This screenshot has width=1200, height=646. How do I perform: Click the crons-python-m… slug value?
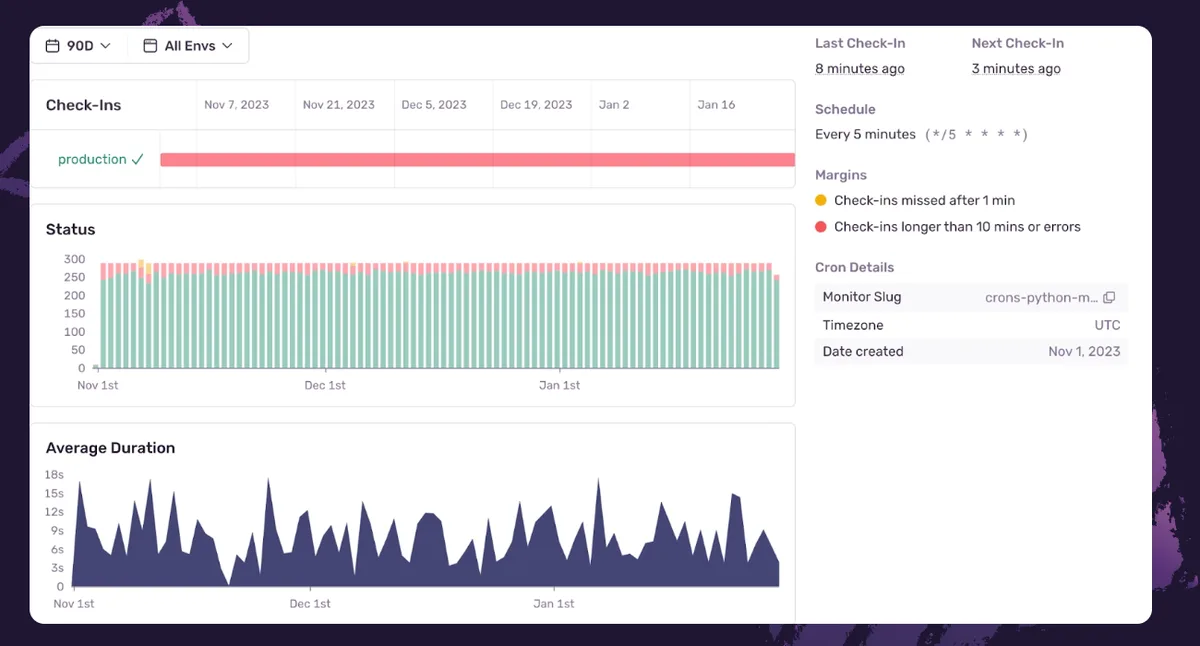[1042, 298]
